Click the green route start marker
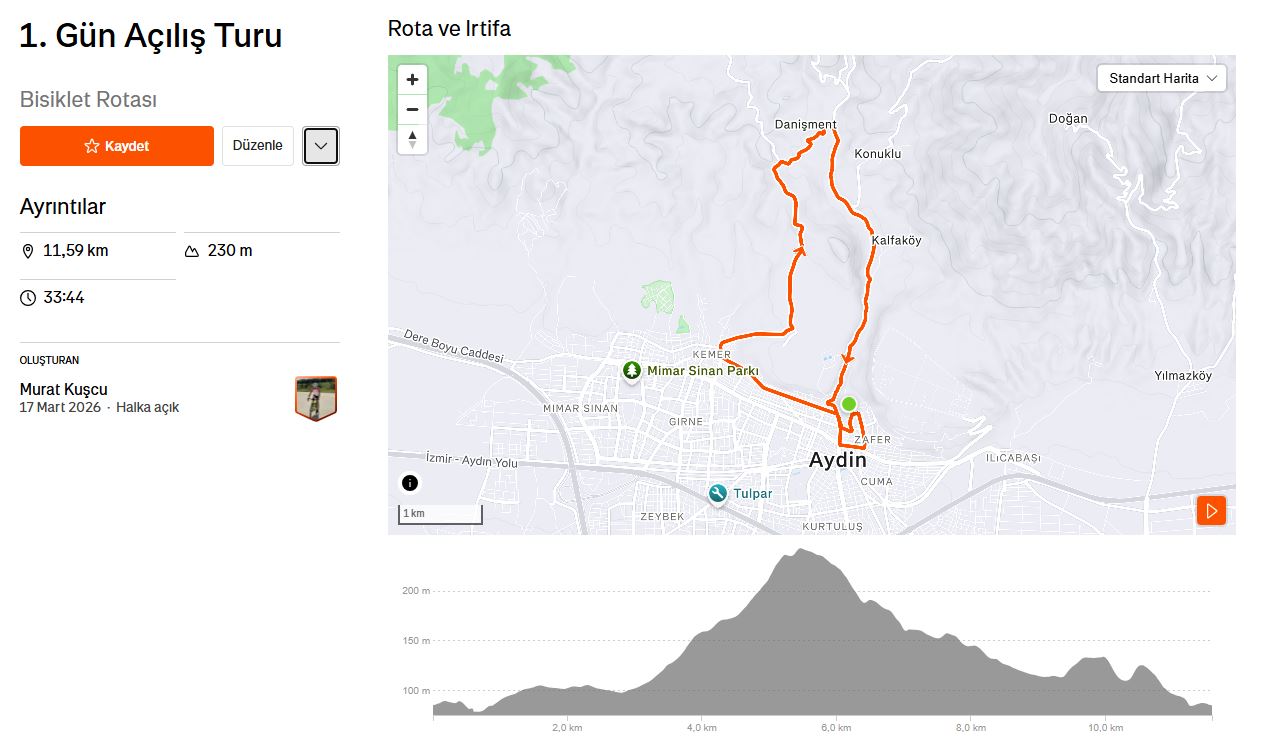 coord(848,404)
